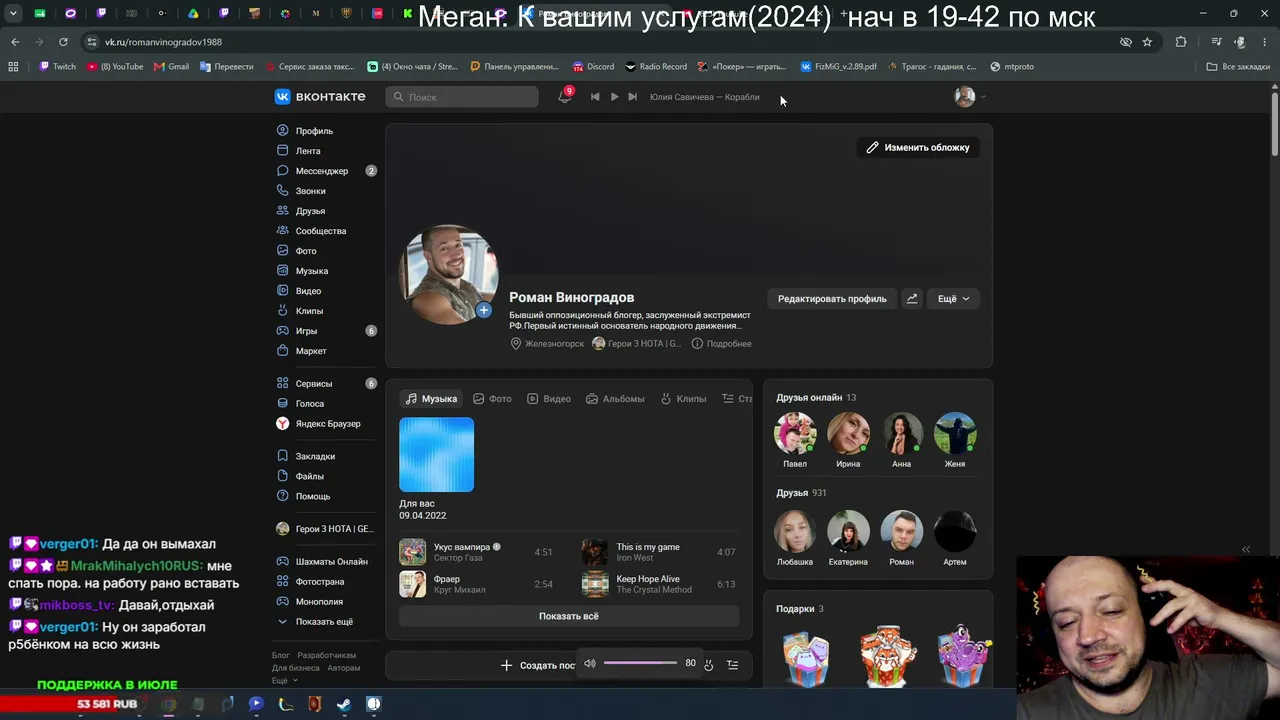Screen dimensions: 1280x720
Task: Open online friend Ирина's avatar
Action: [x=848, y=433]
